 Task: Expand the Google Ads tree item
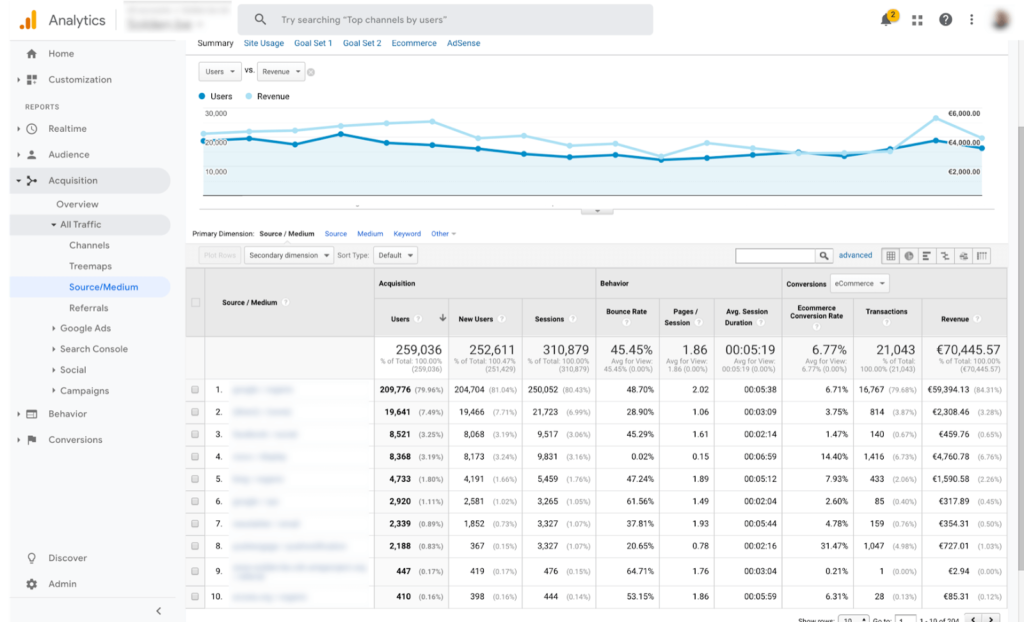point(53,328)
